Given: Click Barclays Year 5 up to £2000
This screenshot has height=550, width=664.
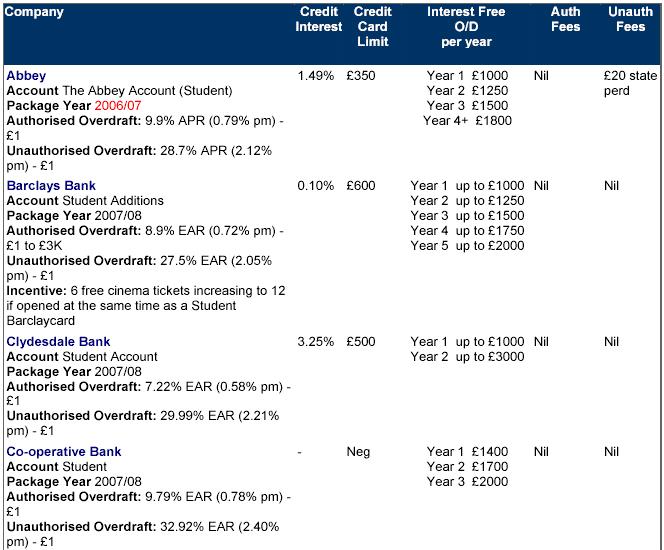Looking at the screenshot, I should [467, 246].
